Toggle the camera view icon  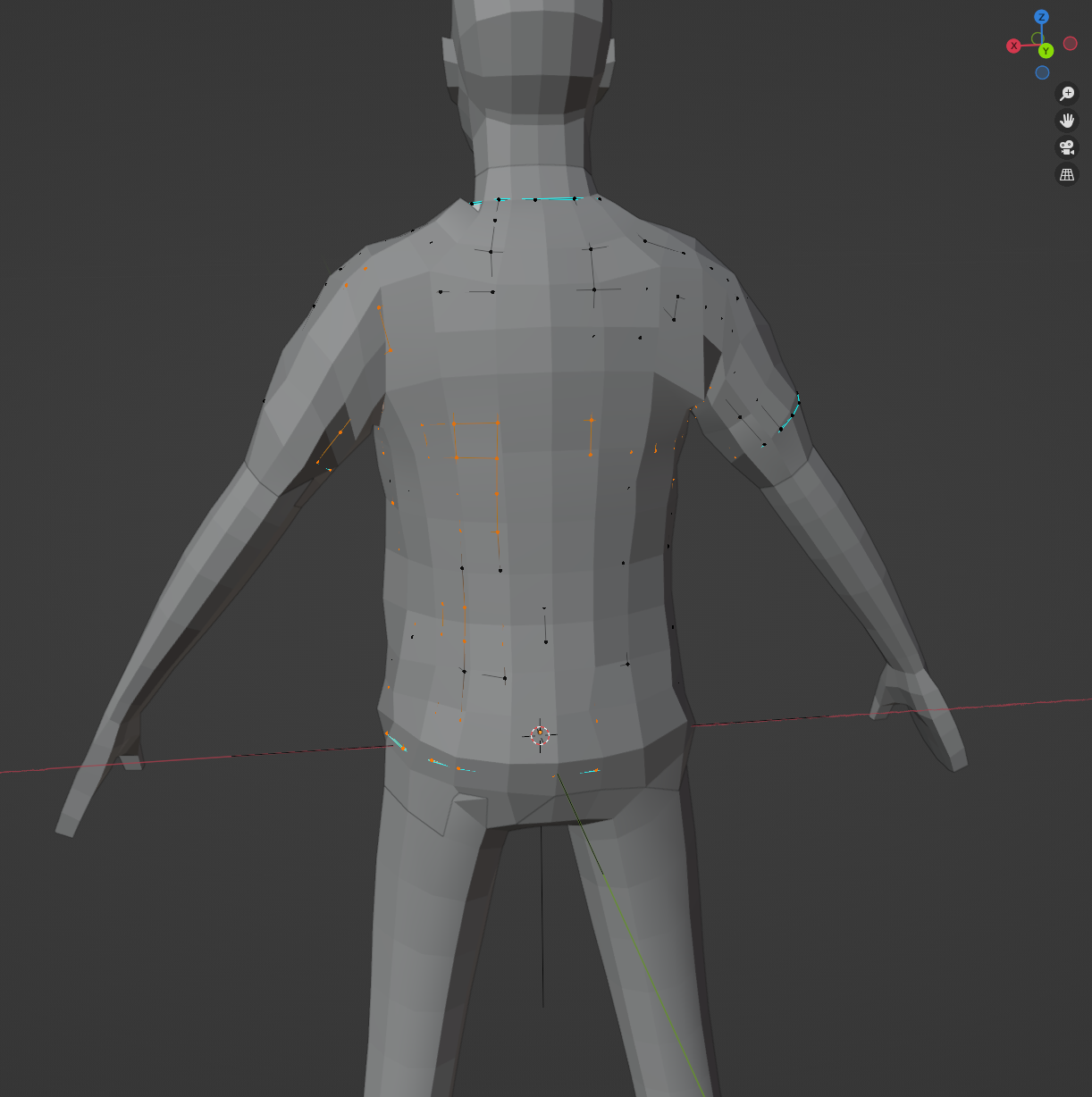1067,147
